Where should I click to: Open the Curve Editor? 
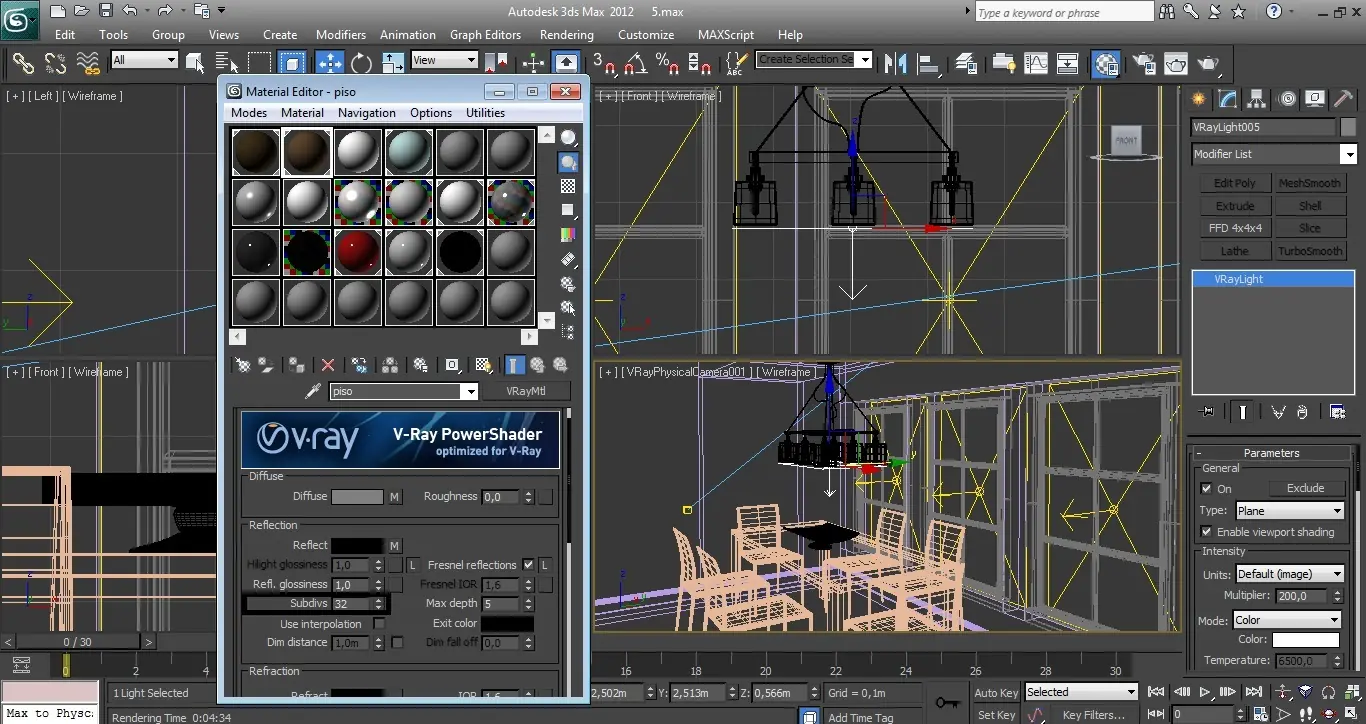click(1035, 63)
